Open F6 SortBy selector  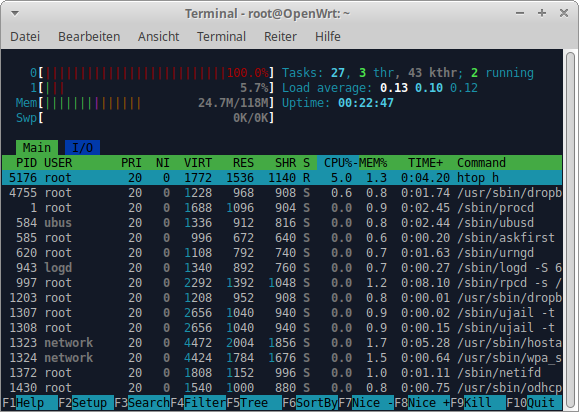pos(310,402)
